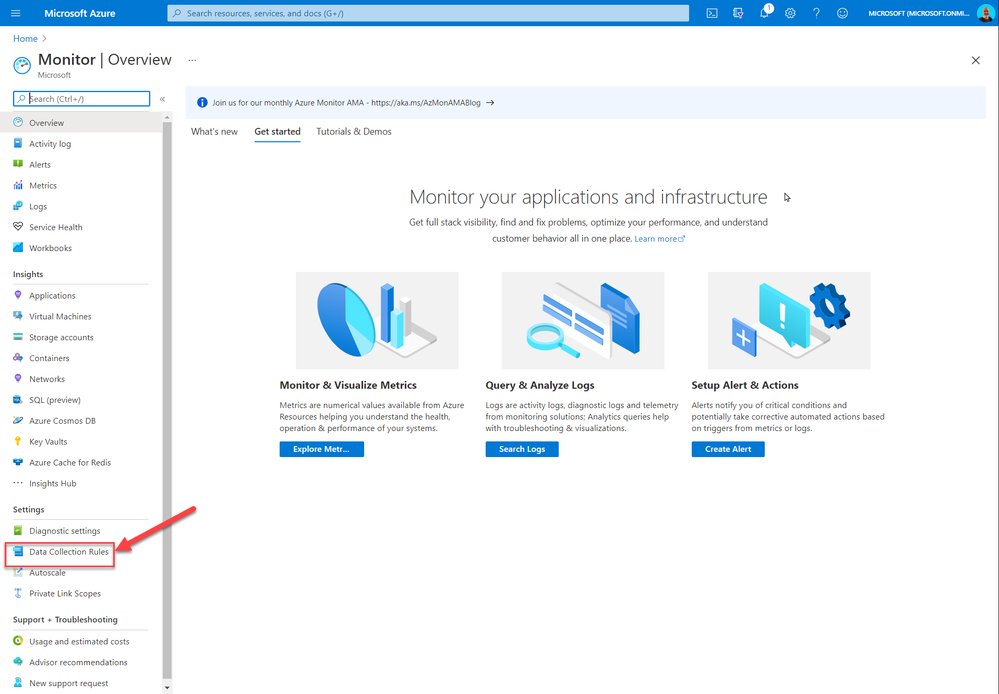Open portal settings gear icon
This screenshot has height=694, width=999.
click(x=790, y=13)
